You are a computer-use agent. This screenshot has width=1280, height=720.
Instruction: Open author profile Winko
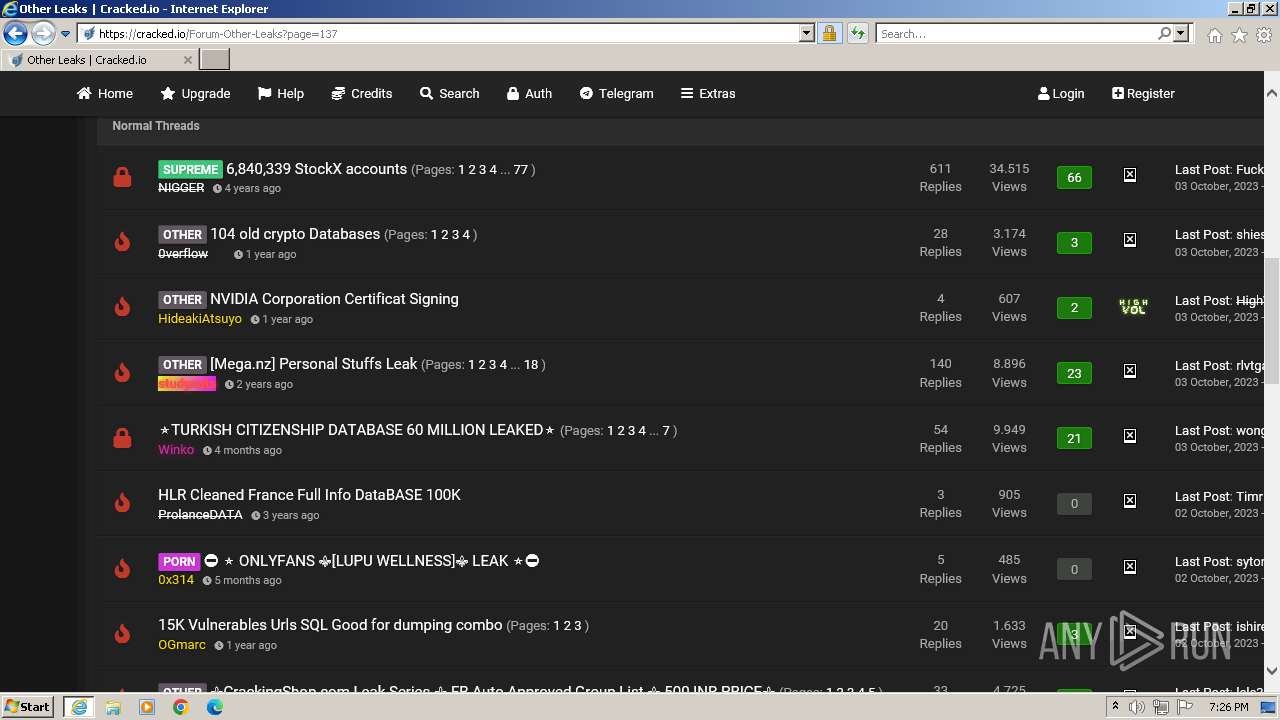pyautogui.click(x=176, y=450)
